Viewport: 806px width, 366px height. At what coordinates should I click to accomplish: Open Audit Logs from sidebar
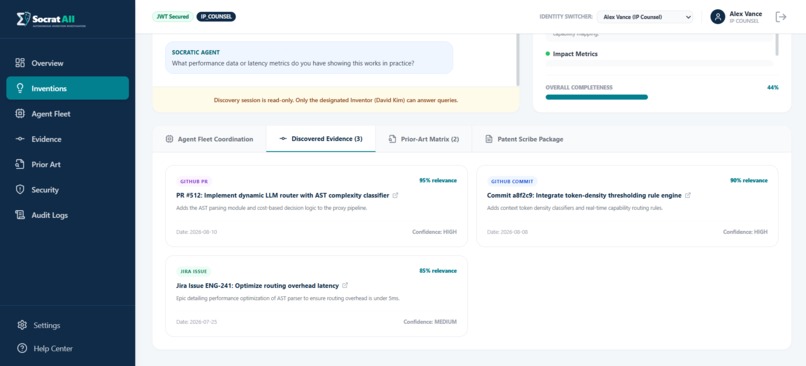67,215
